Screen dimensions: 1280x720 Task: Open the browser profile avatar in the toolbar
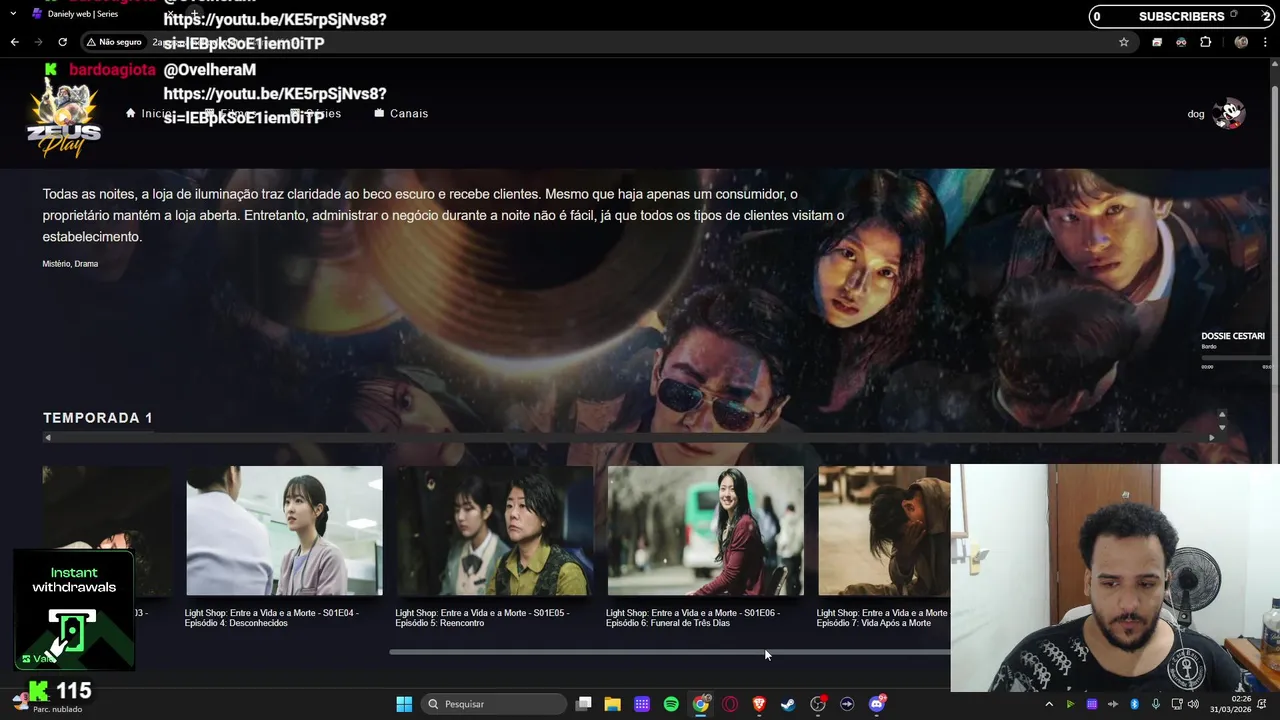click(1241, 42)
